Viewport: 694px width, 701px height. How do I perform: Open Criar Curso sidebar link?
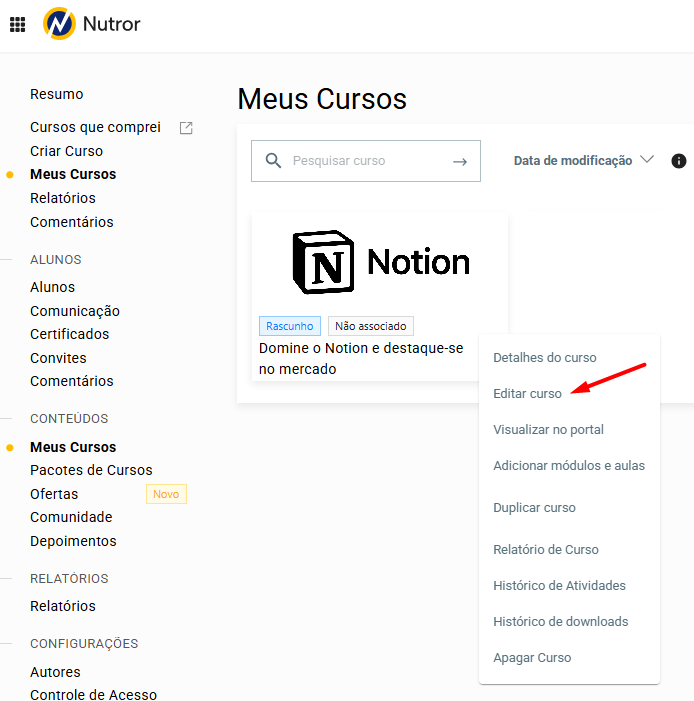coord(66,151)
